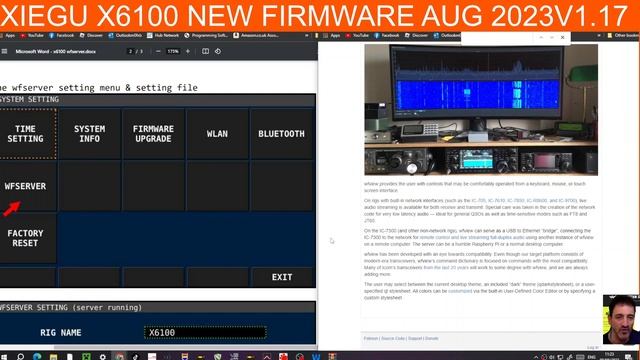Open File Explorer from taskbar
Image resolution: width=640 pixels, height=360 pixels.
click(53, 357)
